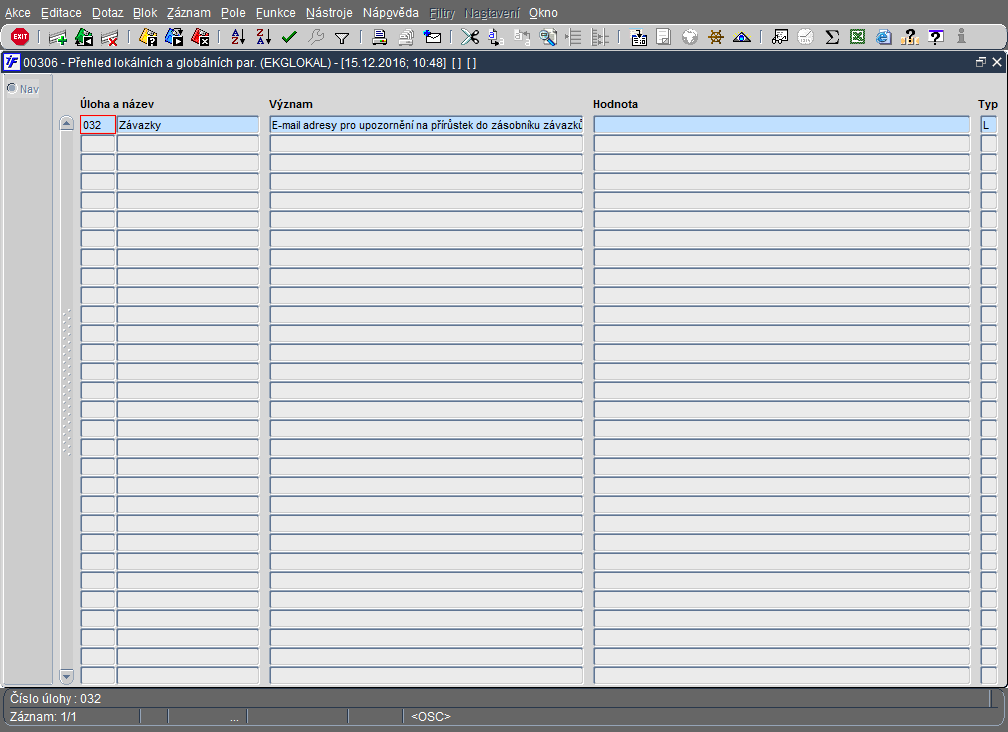Click the red EXIT stop-sign icon
This screenshot has width=1008, height=732.
[20, 37]
